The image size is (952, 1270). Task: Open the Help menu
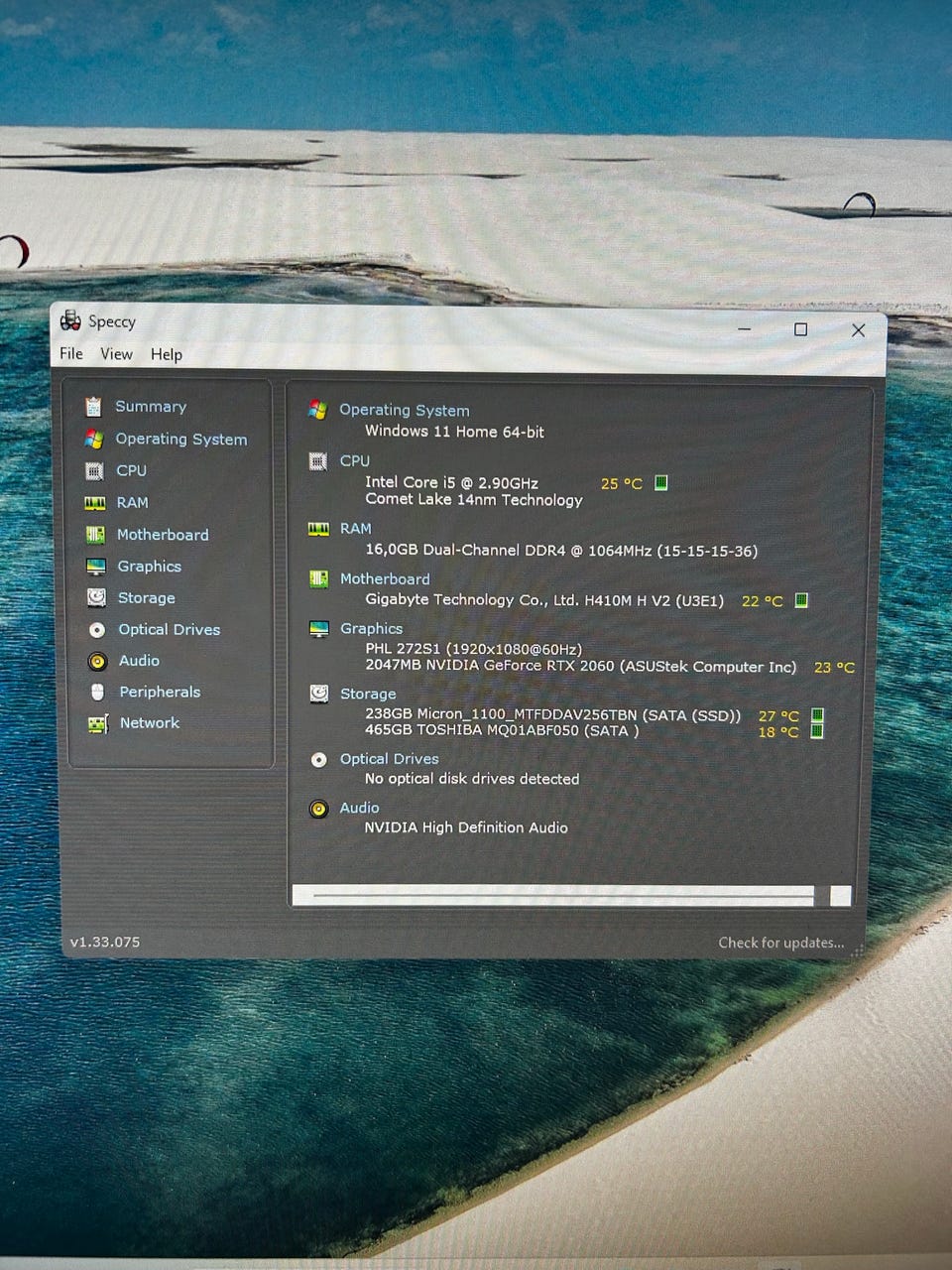(167, 354)
